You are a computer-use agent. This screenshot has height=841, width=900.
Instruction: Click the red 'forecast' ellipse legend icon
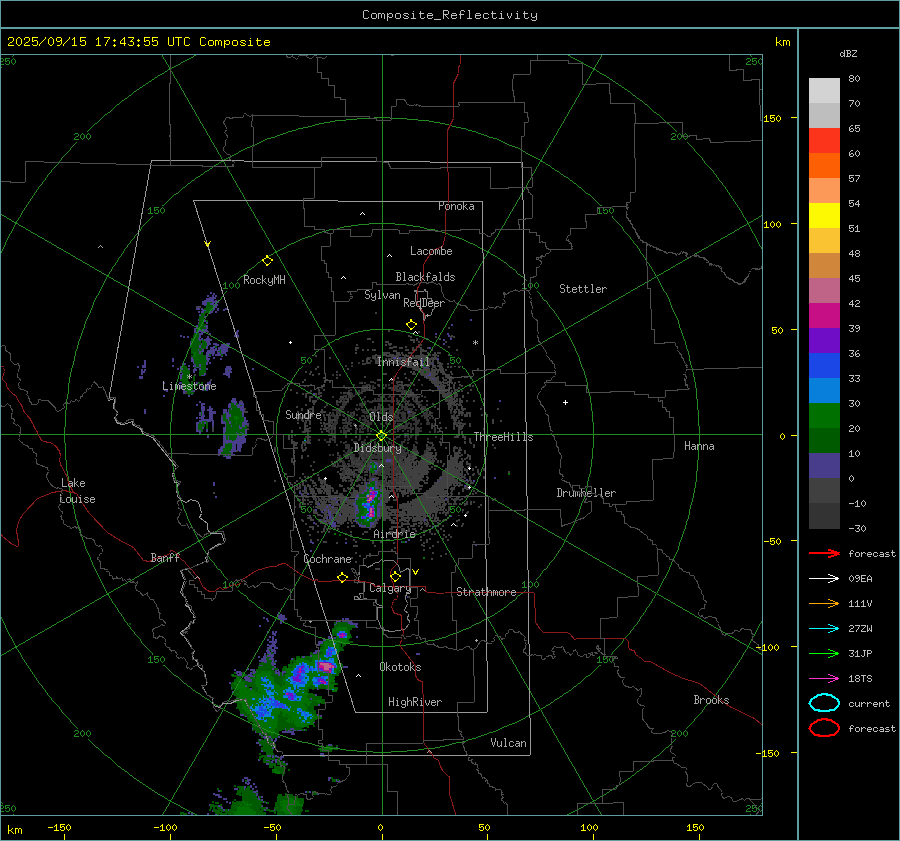(x=824, y=728)
